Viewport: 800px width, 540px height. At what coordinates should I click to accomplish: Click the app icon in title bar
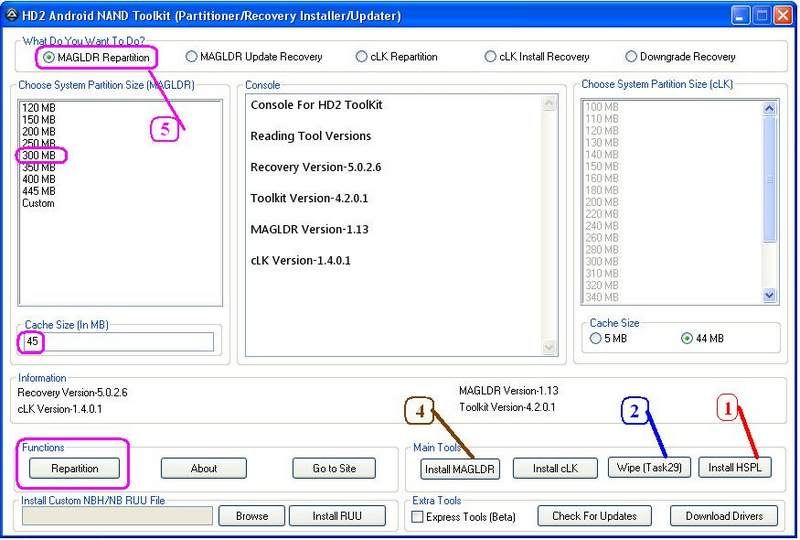coord(11,15)
